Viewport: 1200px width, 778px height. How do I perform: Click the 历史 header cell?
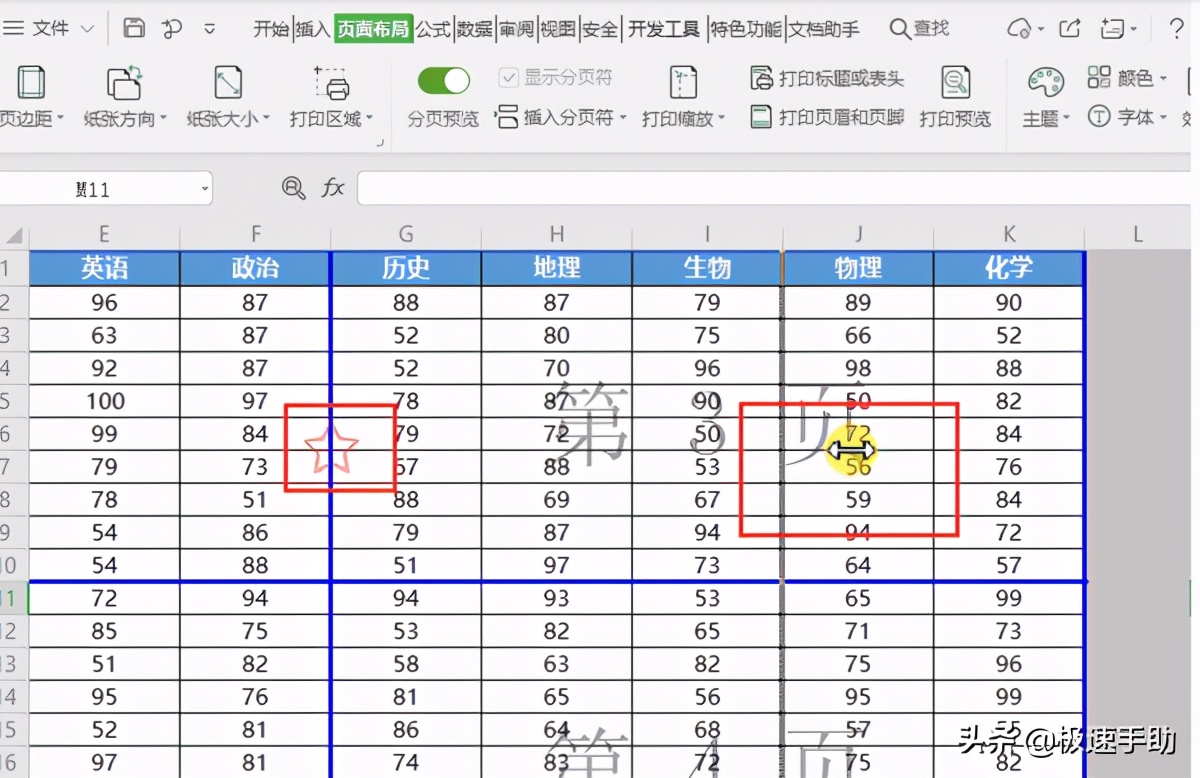tap(406, 268)
